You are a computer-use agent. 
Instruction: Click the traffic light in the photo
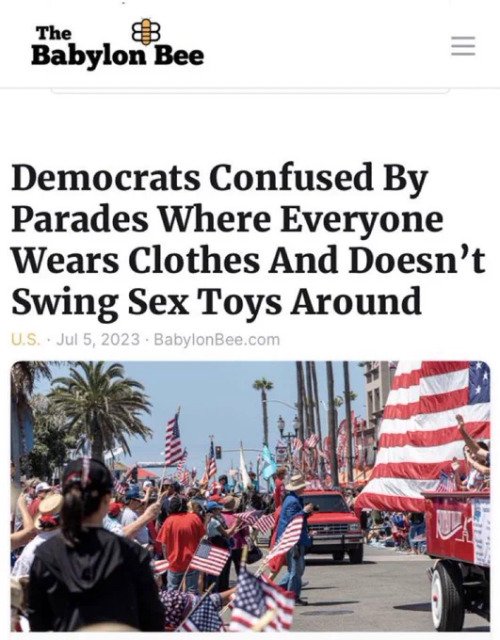[218, 452]
